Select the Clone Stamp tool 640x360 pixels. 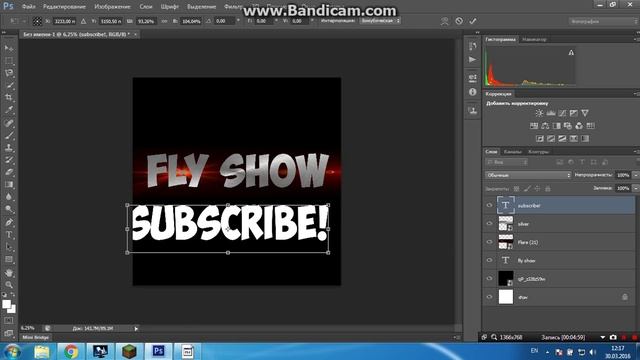point(9,148)
